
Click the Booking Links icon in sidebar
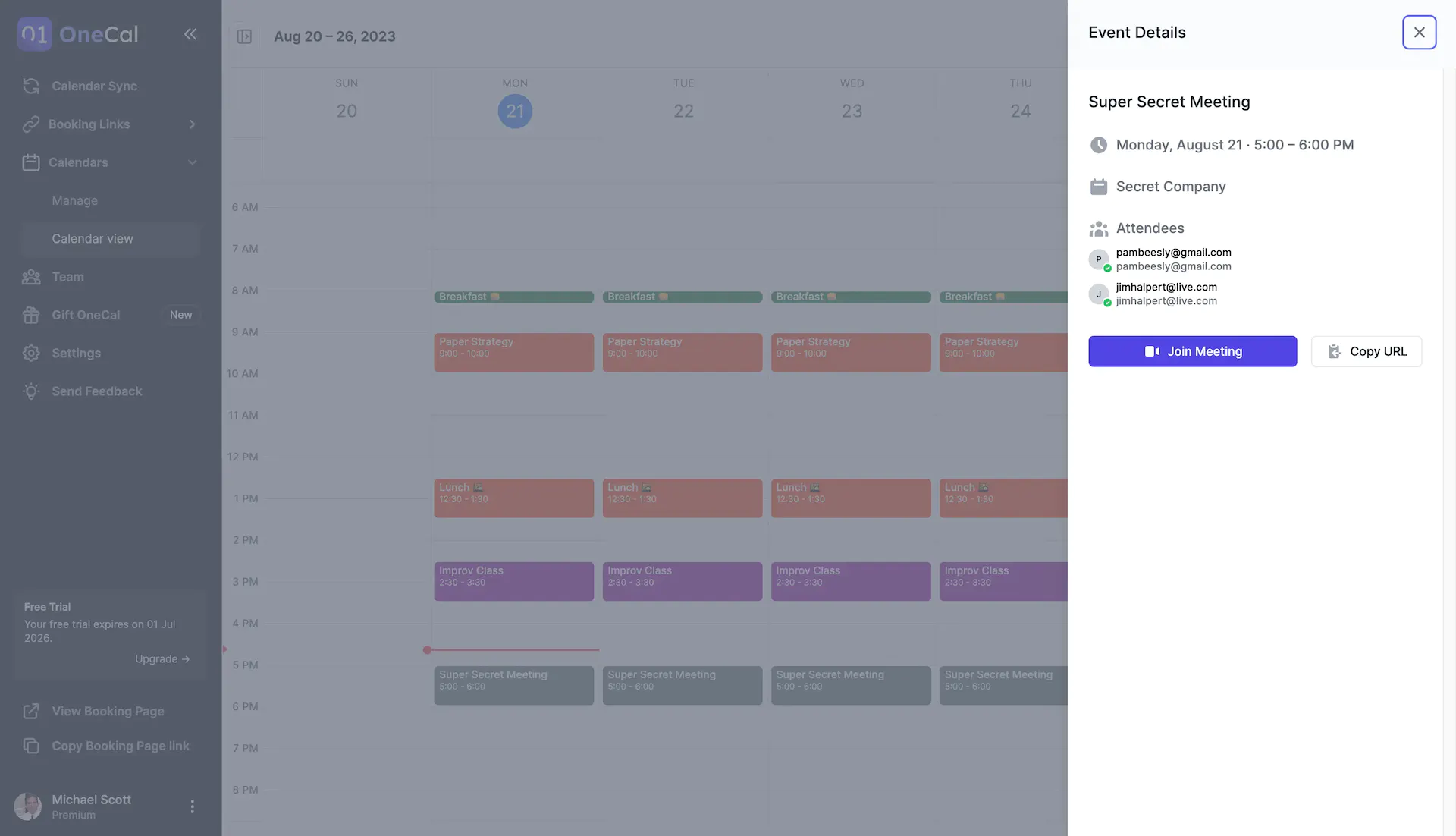pyautogui.click(x=30, y=123)
